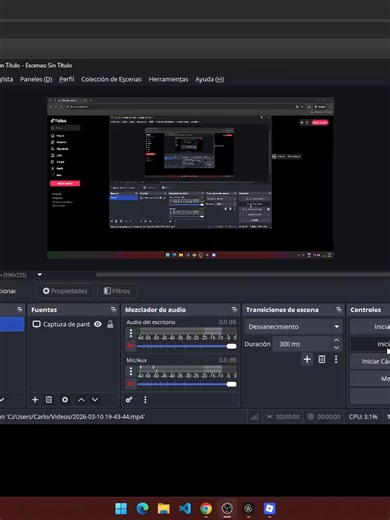Click the Propiedades button

click(x=65, y=291)
